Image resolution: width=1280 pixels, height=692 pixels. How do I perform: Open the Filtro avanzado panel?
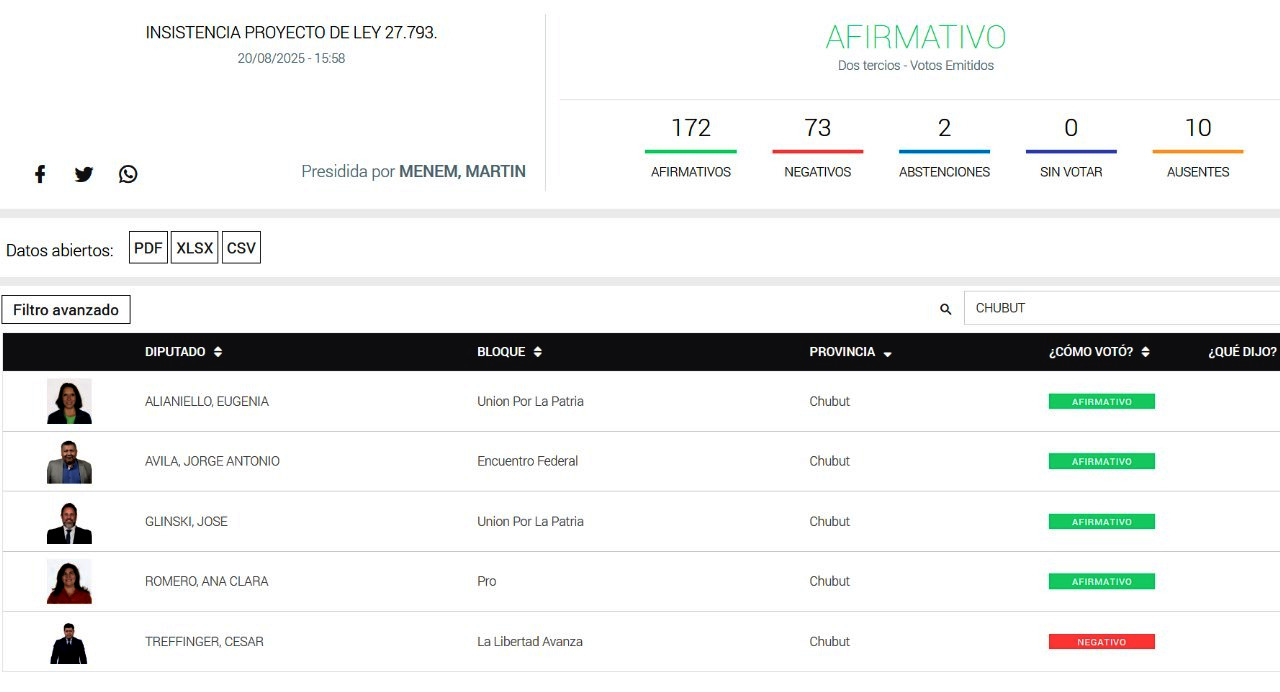tap(66, 310)
